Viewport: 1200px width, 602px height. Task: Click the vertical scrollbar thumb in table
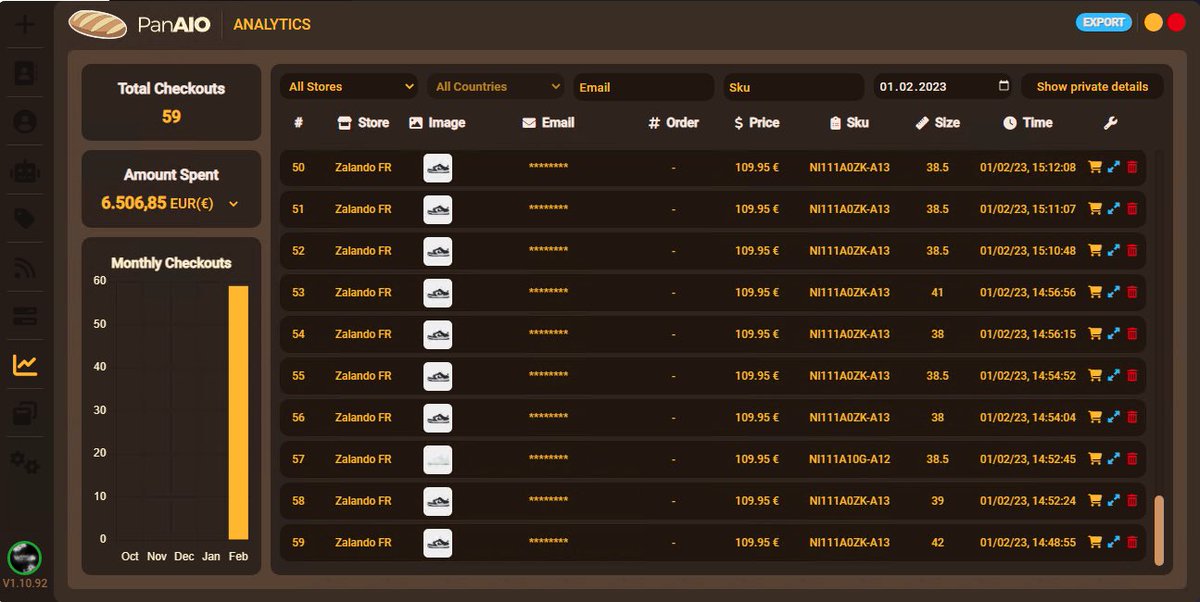click(1159, 529)
